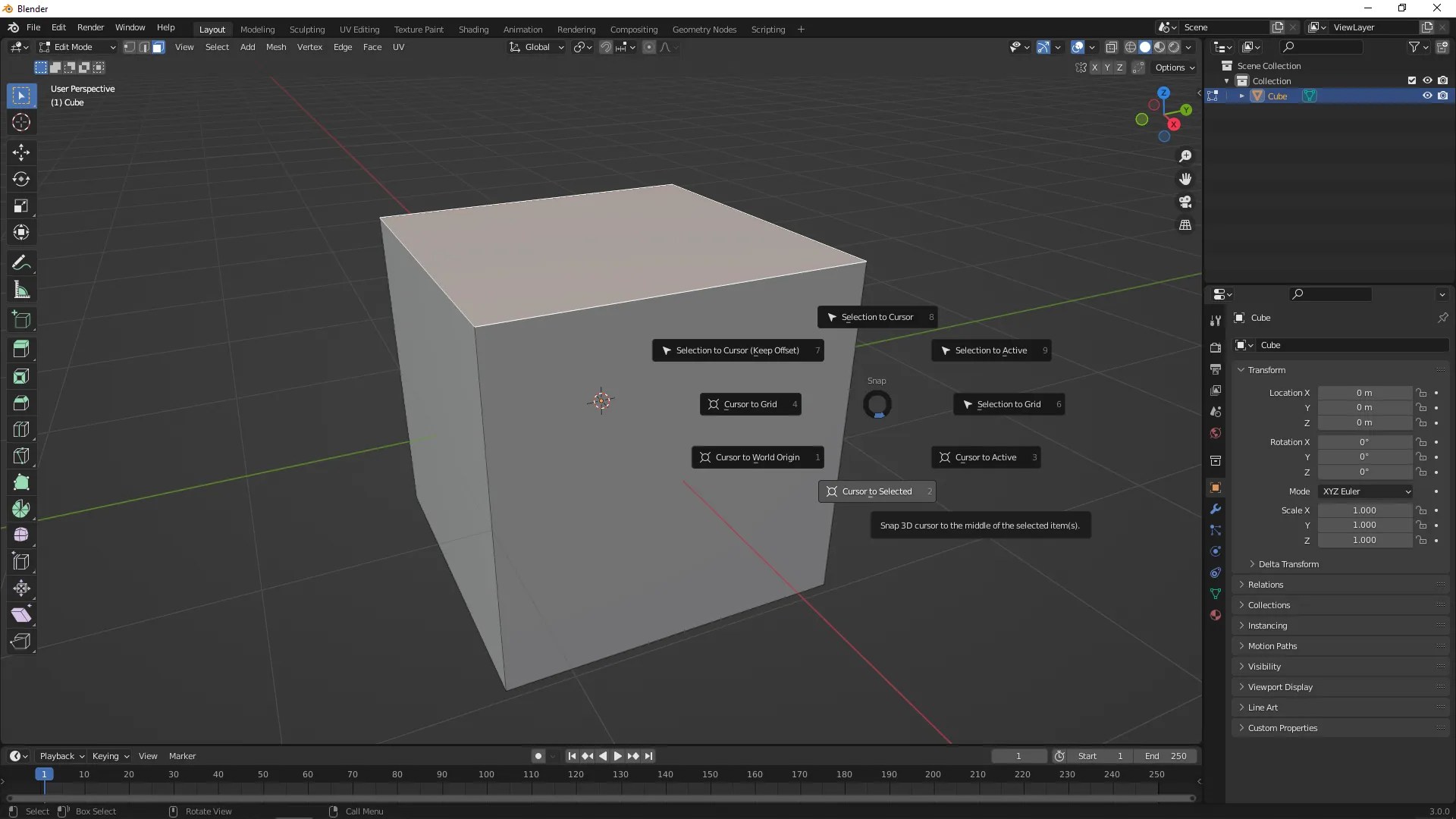The width and height of the screenshot is (1456, 819).
Task: Click the camera view icon
Action: click(x=1185, y=202)
